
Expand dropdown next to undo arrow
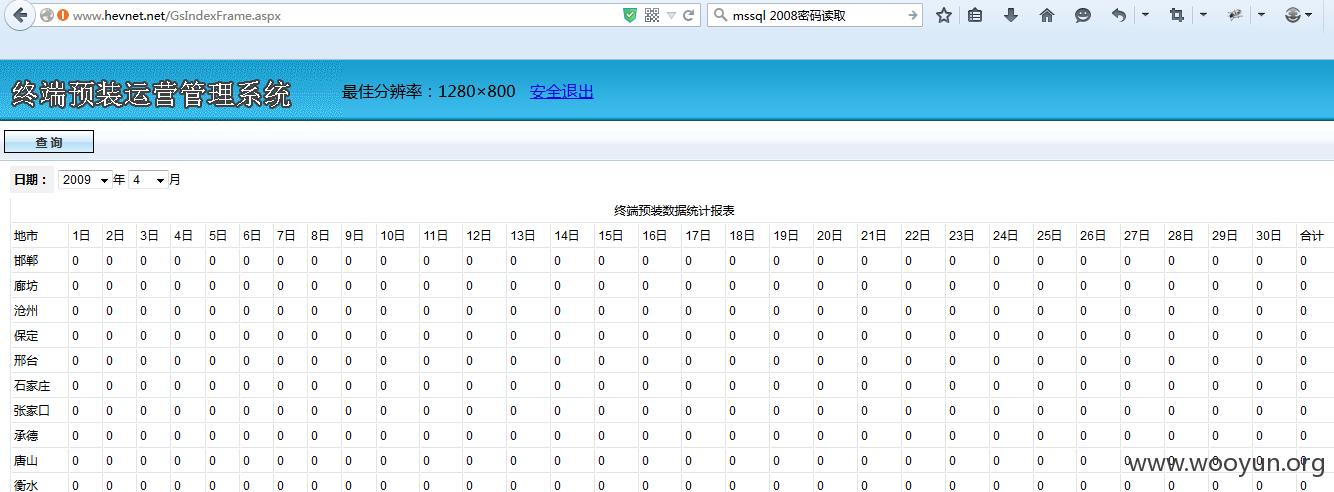point(1145,15)
